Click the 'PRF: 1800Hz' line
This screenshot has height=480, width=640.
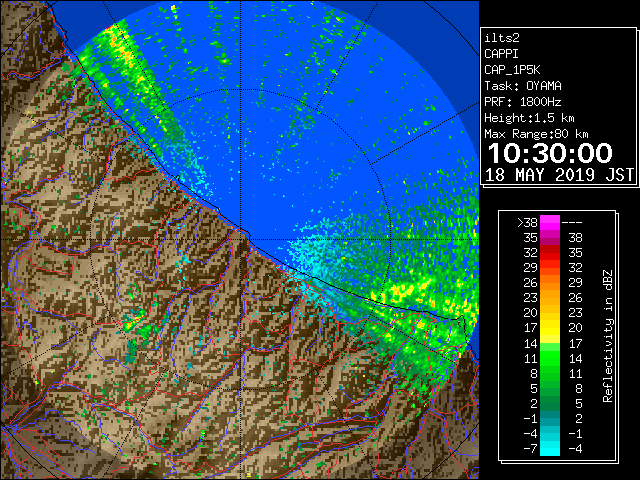tap(523, 102)
